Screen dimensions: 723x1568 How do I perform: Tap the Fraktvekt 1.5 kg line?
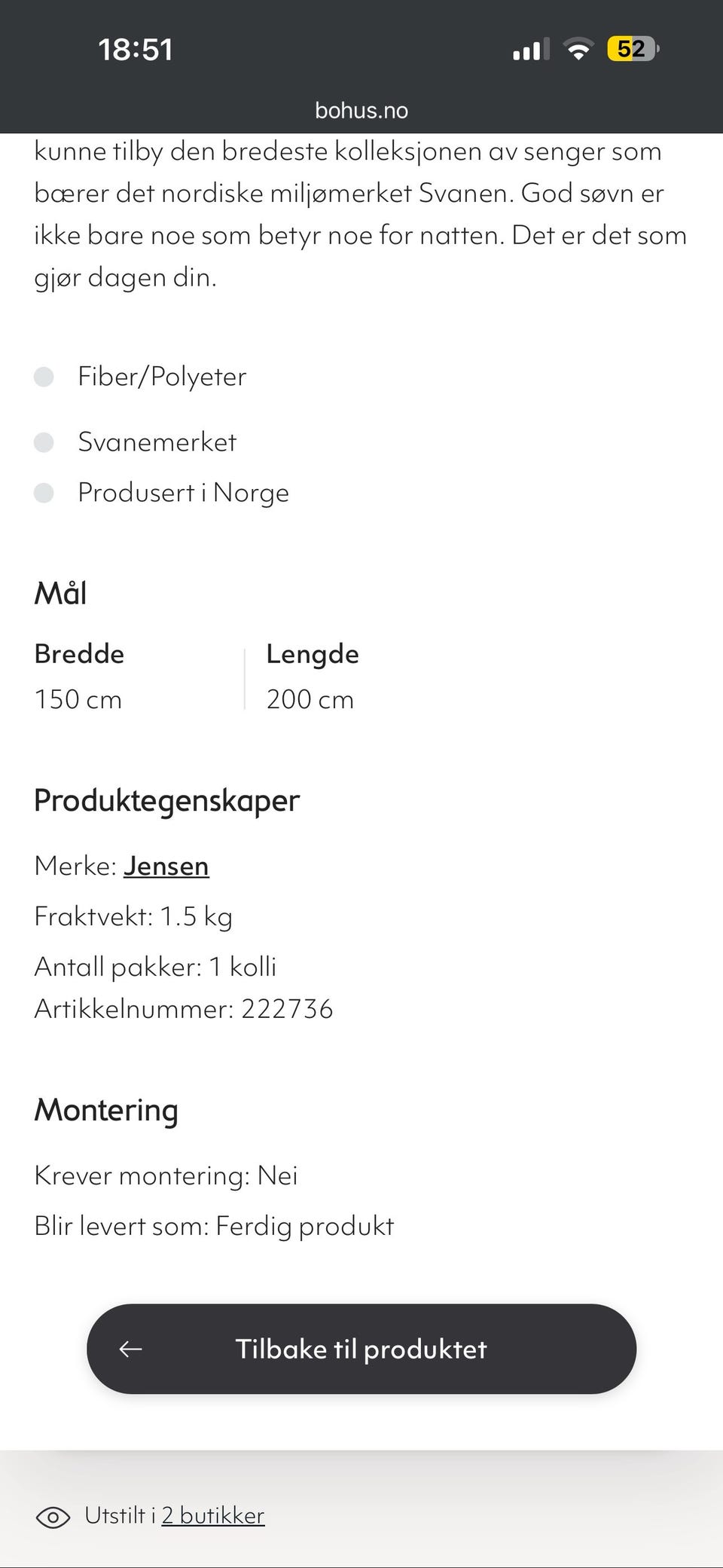pyautogui.click(x=133, y=917)
